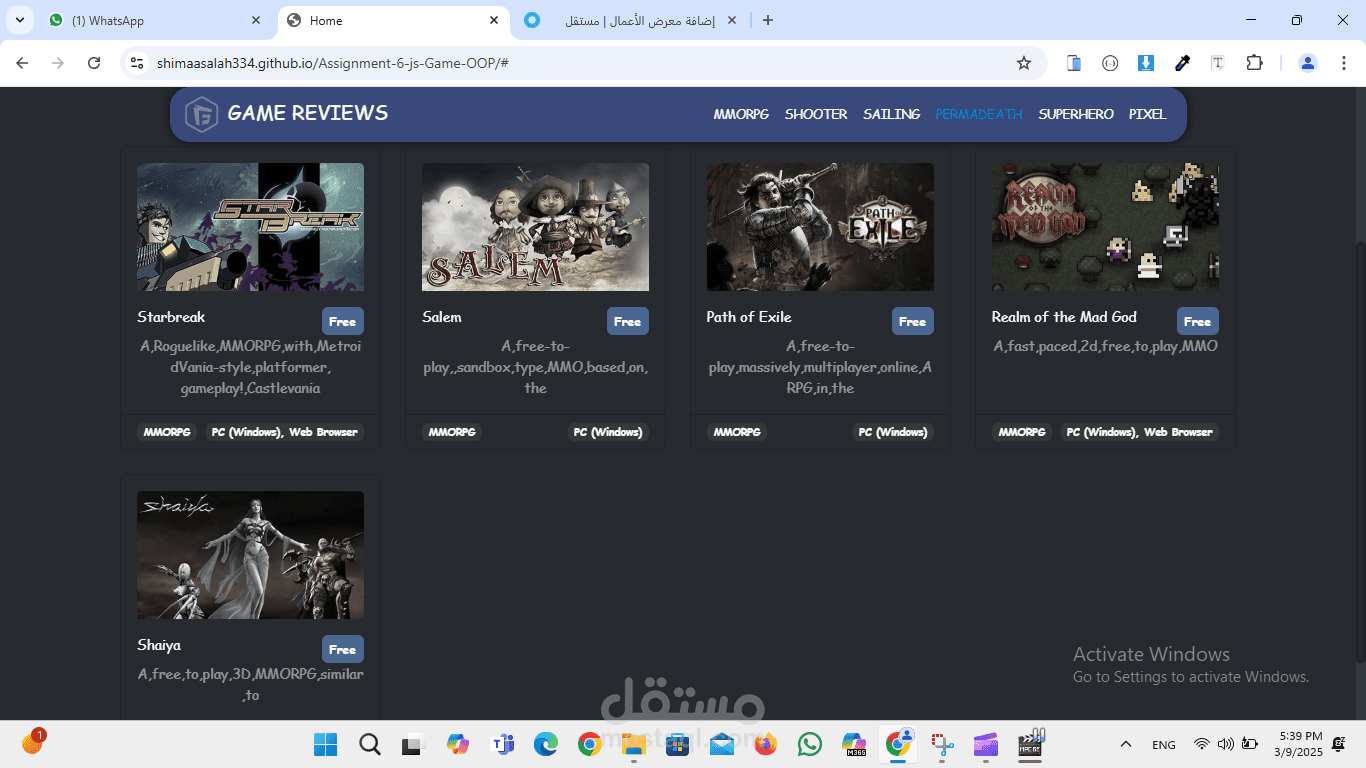The width and height of the screenshot is (1366, 768).
Task: Open the mobile device simulator extension
Action: pyautogui.click(x=1074, y=63)
